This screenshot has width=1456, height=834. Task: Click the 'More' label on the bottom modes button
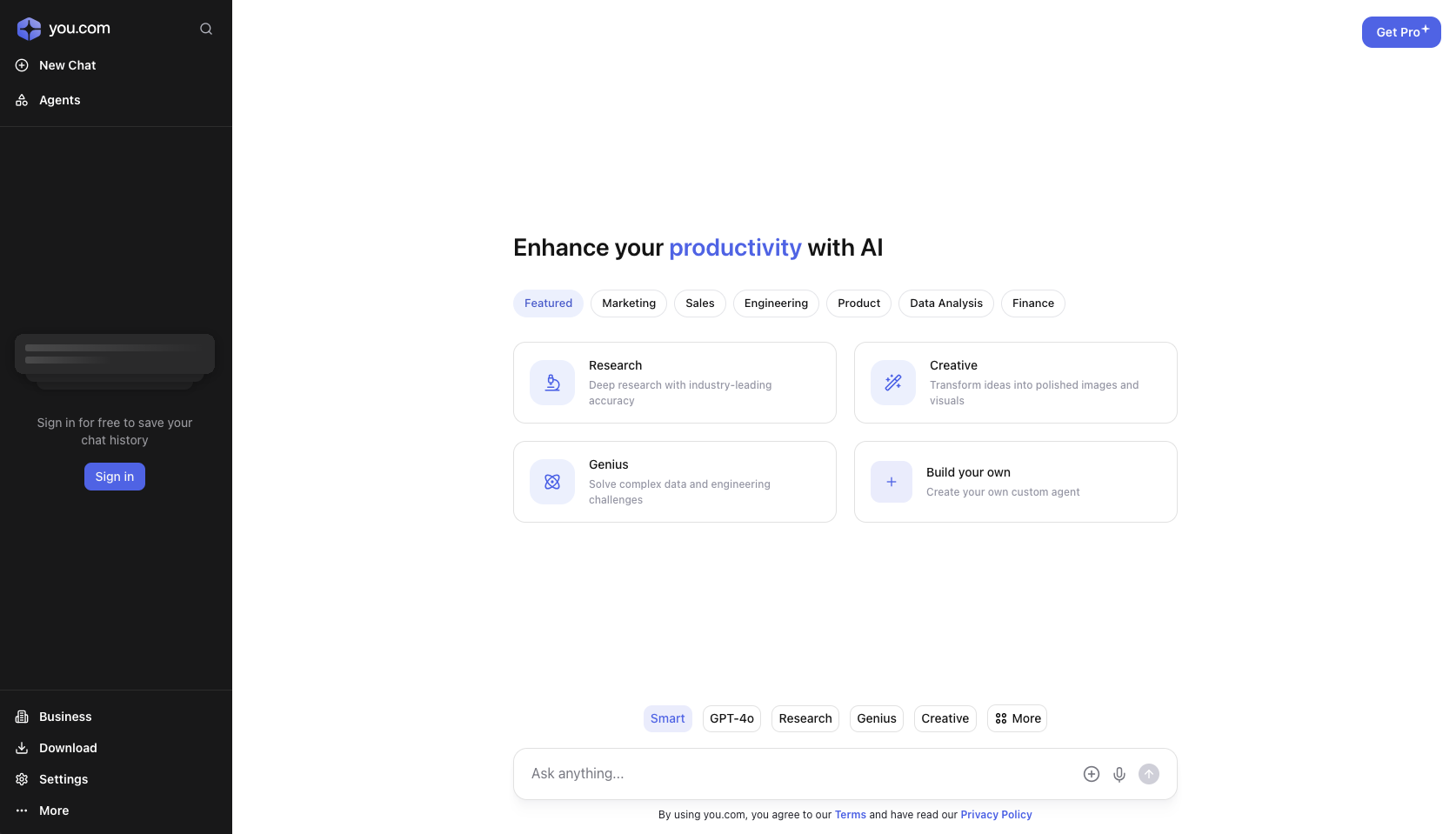tap(1026, 718)
